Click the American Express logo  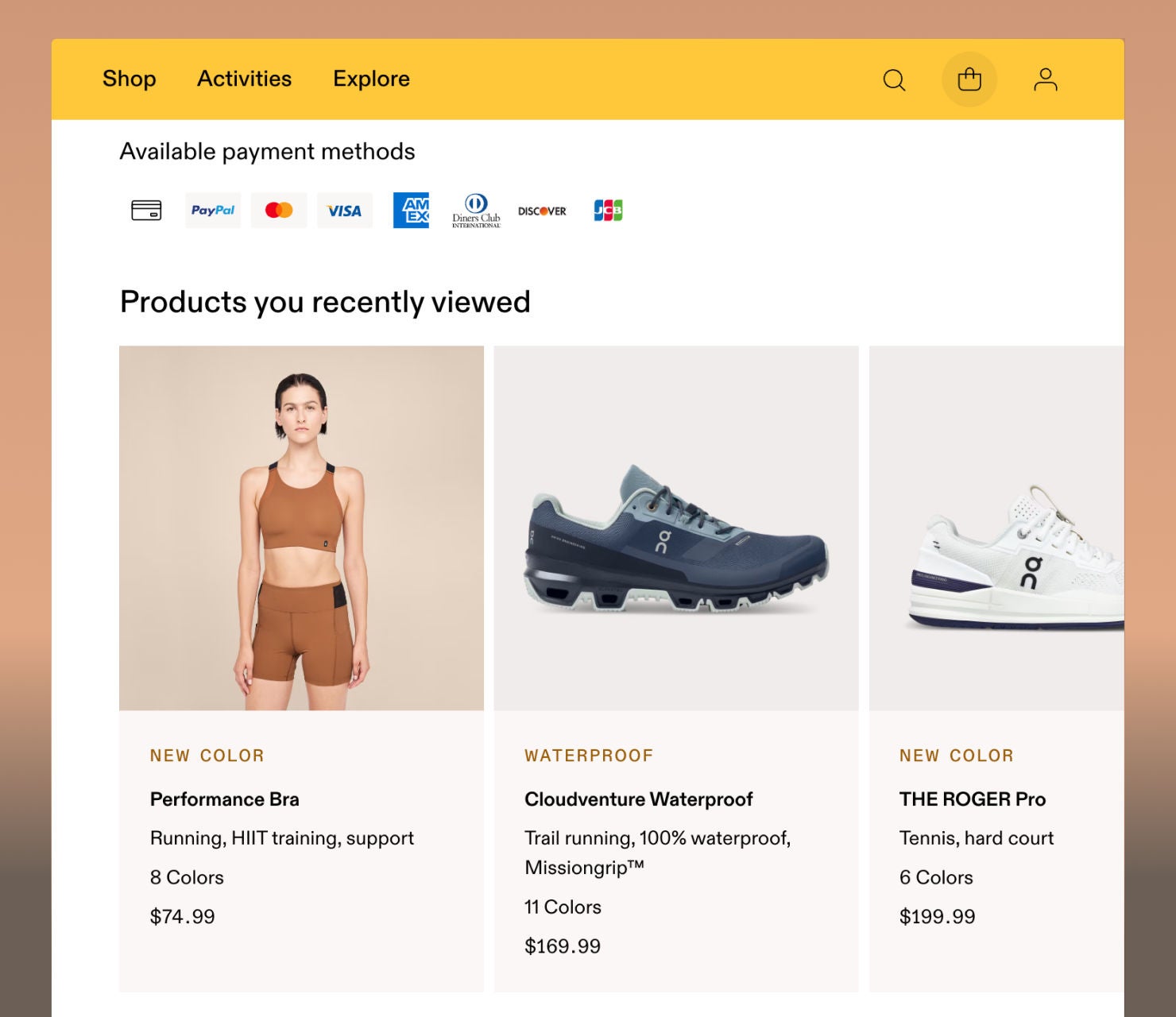411,211
